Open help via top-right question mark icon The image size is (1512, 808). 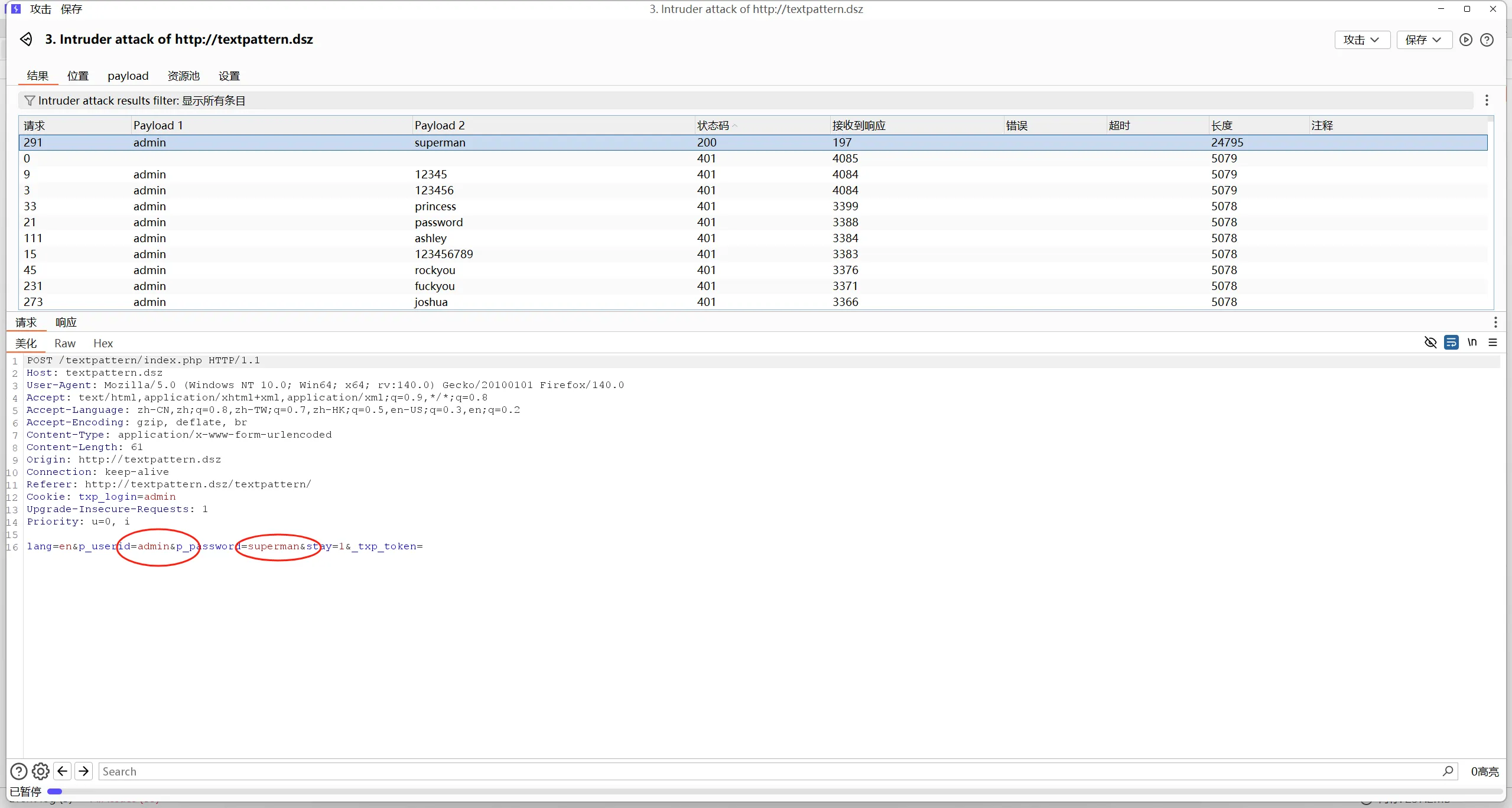point(1487,40)
